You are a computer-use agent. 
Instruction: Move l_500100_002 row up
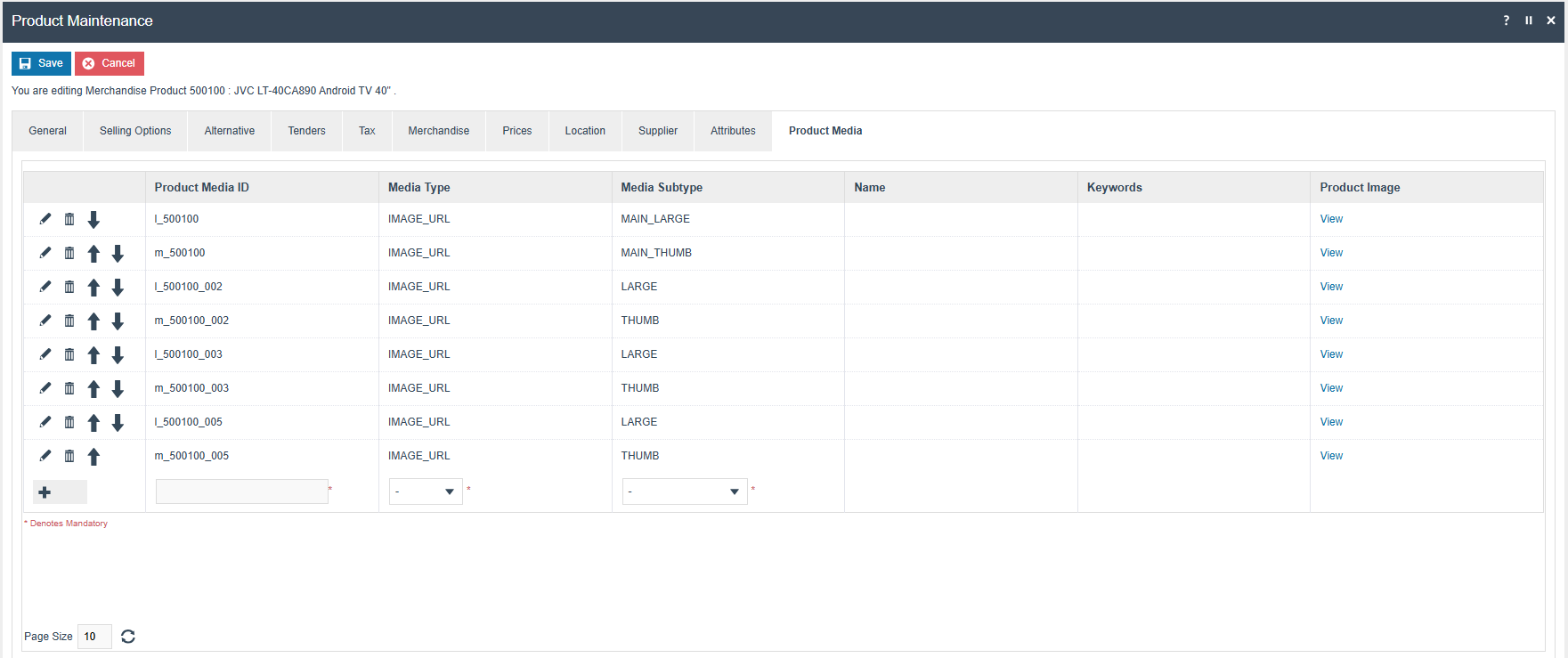pos(93,288)
